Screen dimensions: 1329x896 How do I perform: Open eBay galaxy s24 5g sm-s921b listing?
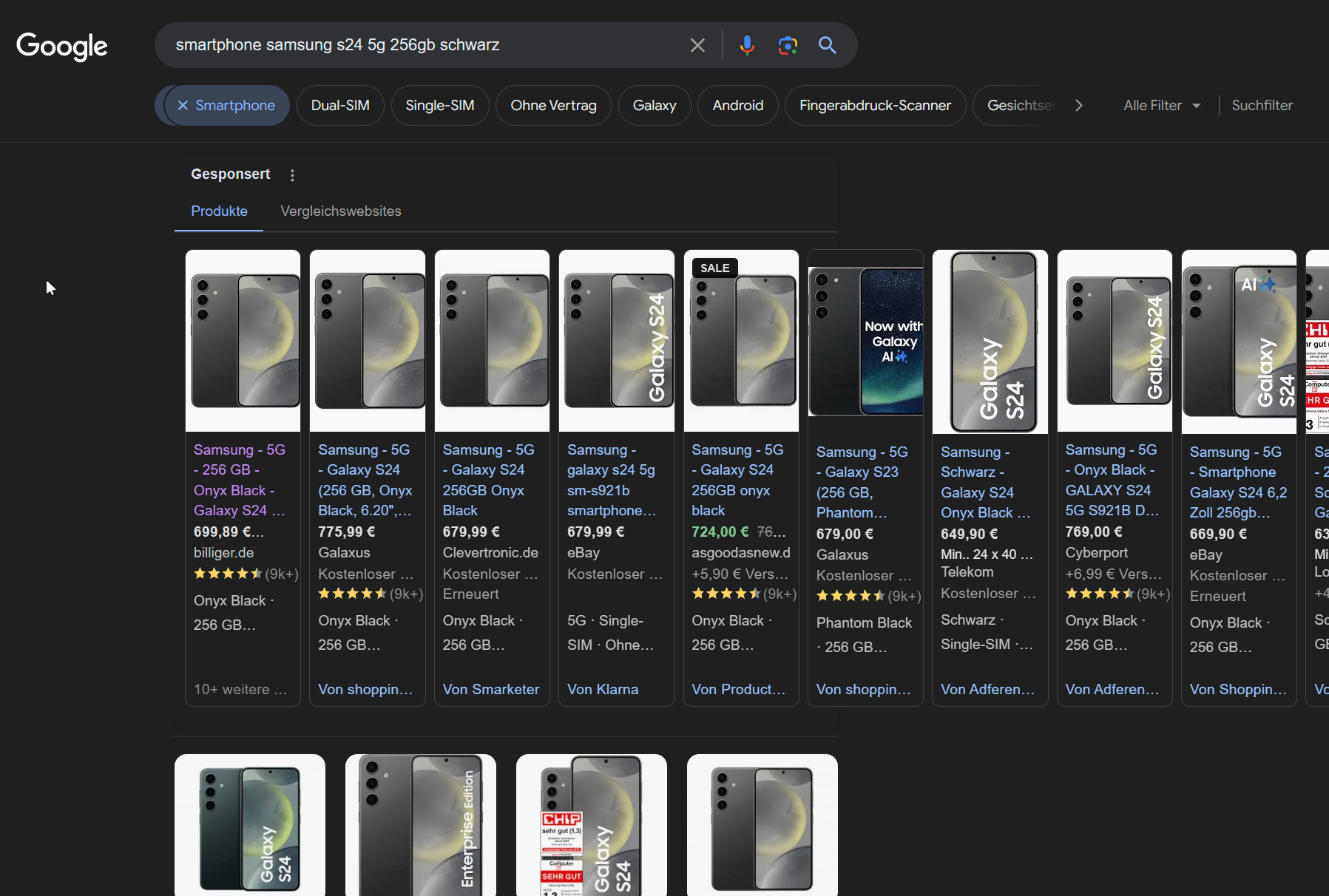click(612, 480)
